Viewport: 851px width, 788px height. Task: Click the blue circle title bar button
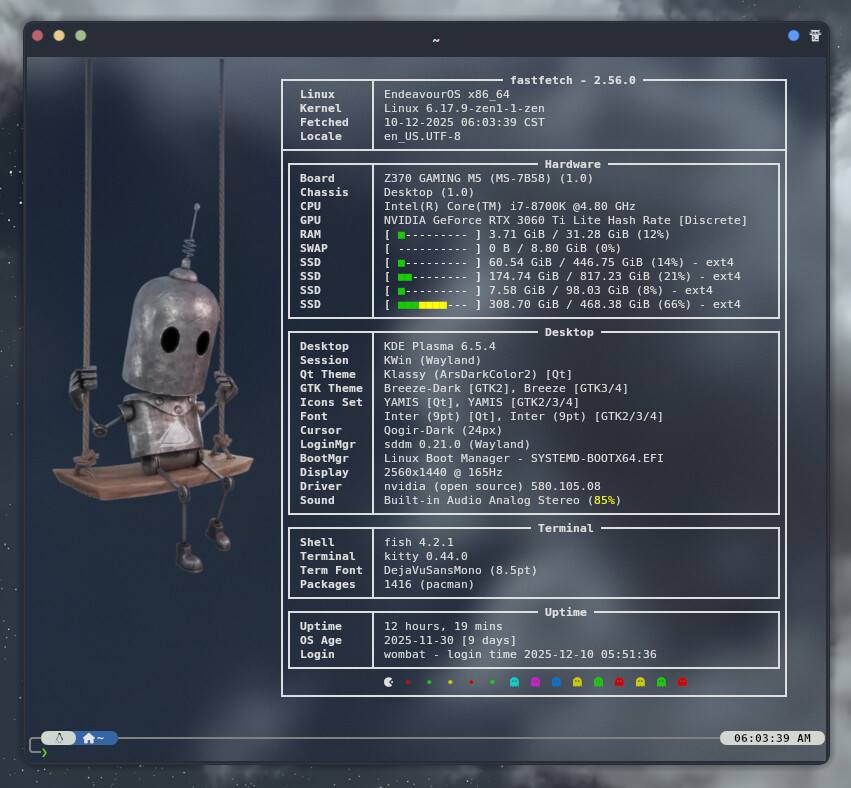793,35
